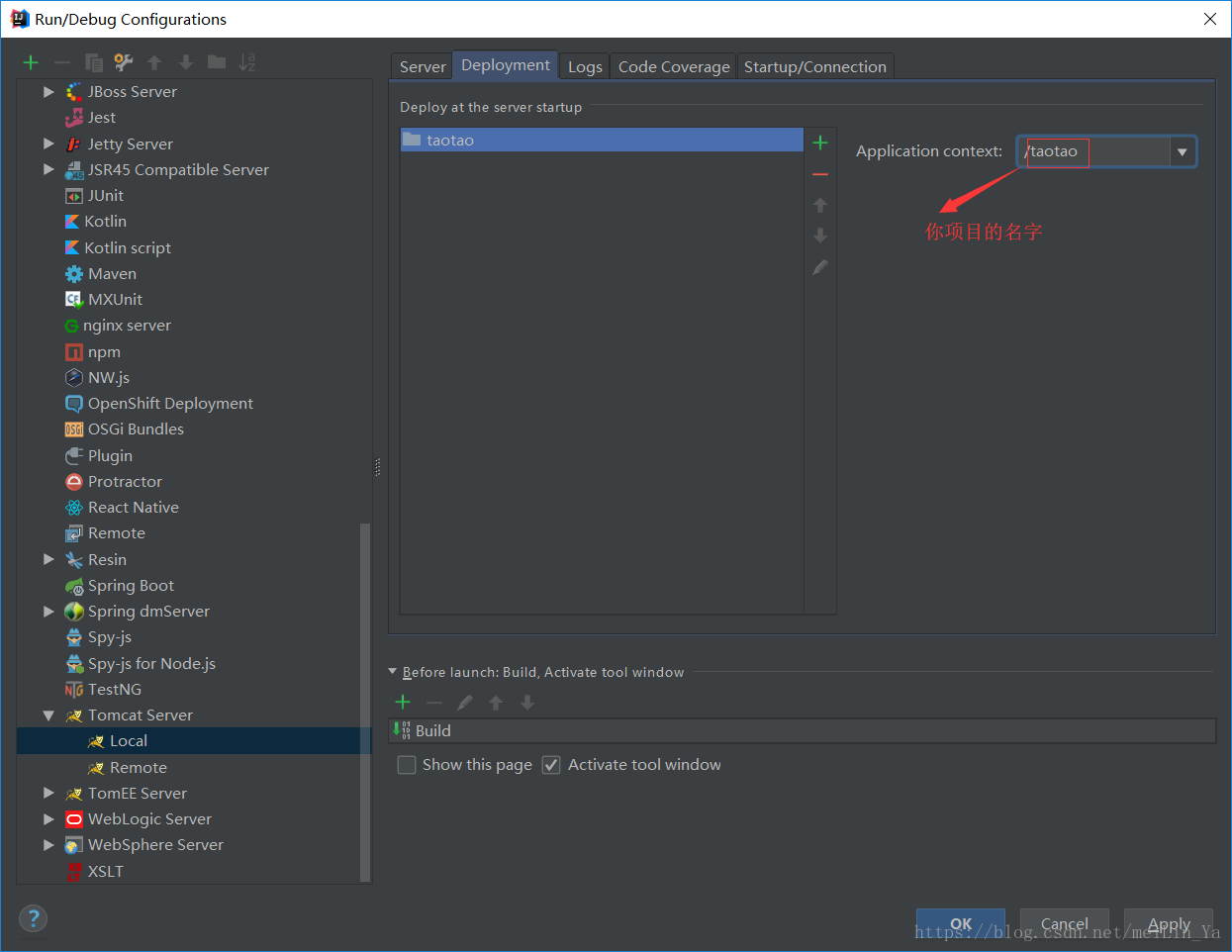Move configuration down arrow in left toolbar
The width and height of the screenshot is (1232, 952).
[x=185, y=62]
